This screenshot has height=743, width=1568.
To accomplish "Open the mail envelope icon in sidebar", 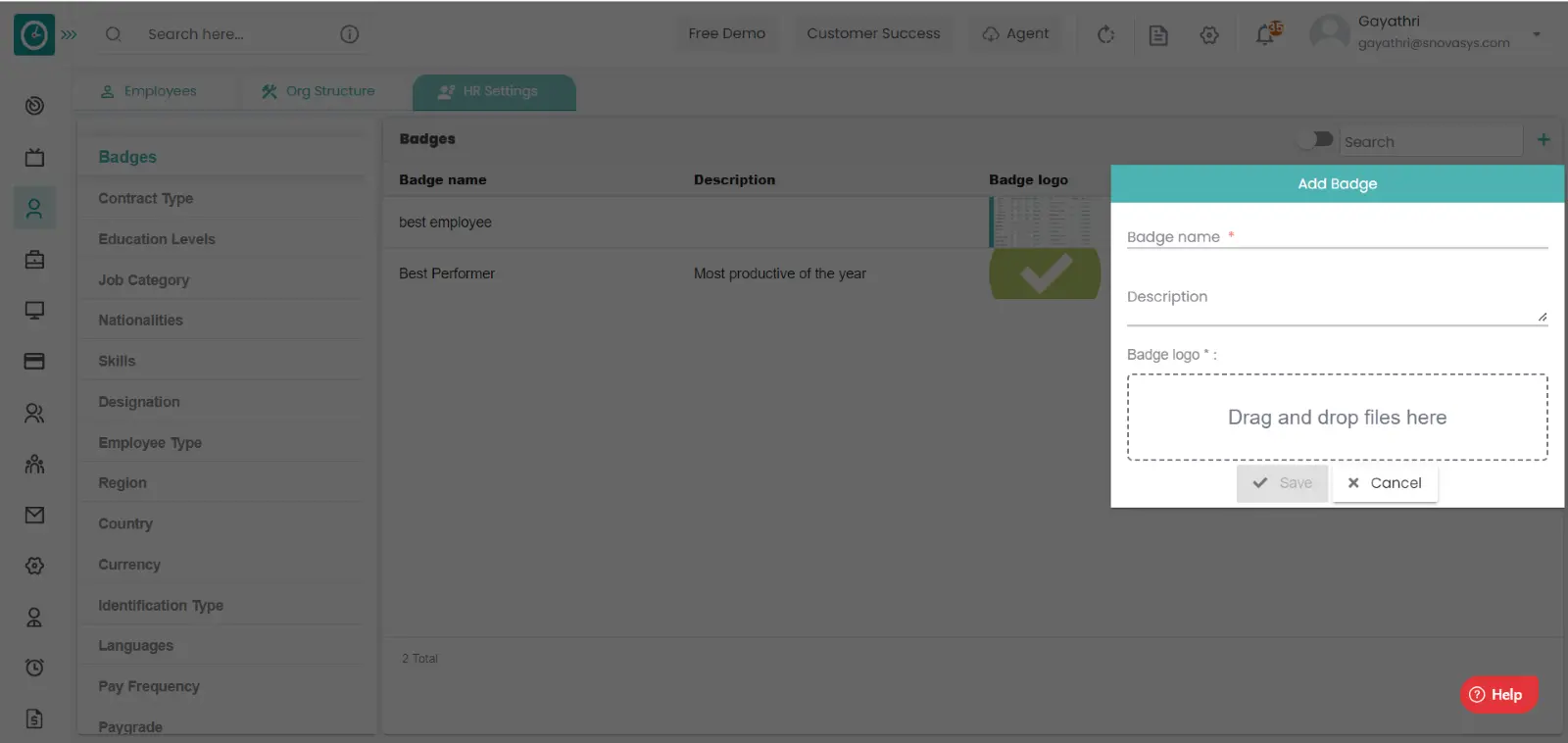I will [34, 515].
